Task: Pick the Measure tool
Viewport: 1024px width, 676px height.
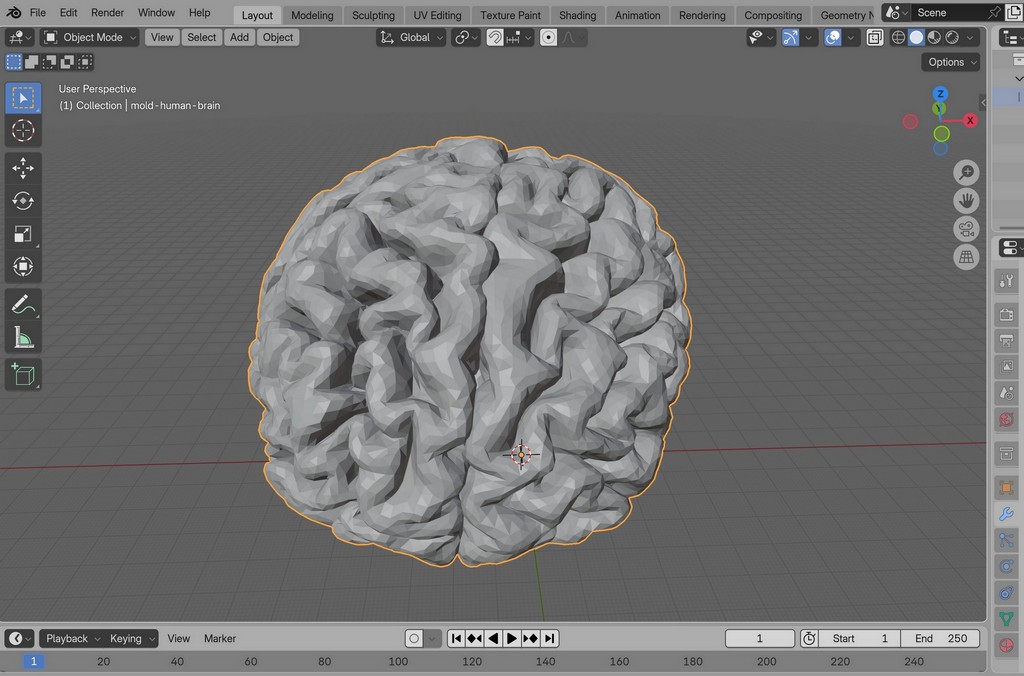Action: [23, 337]
